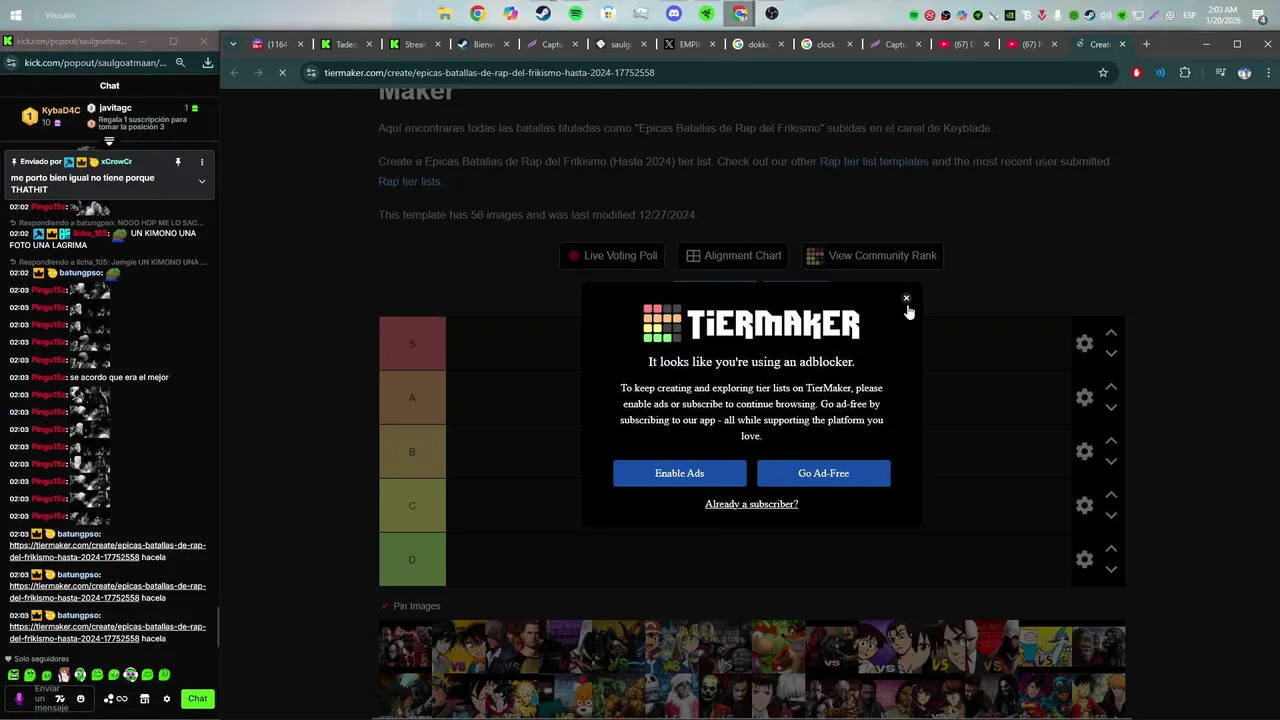
Task: Click the orange A tier label
Action: 412,397
